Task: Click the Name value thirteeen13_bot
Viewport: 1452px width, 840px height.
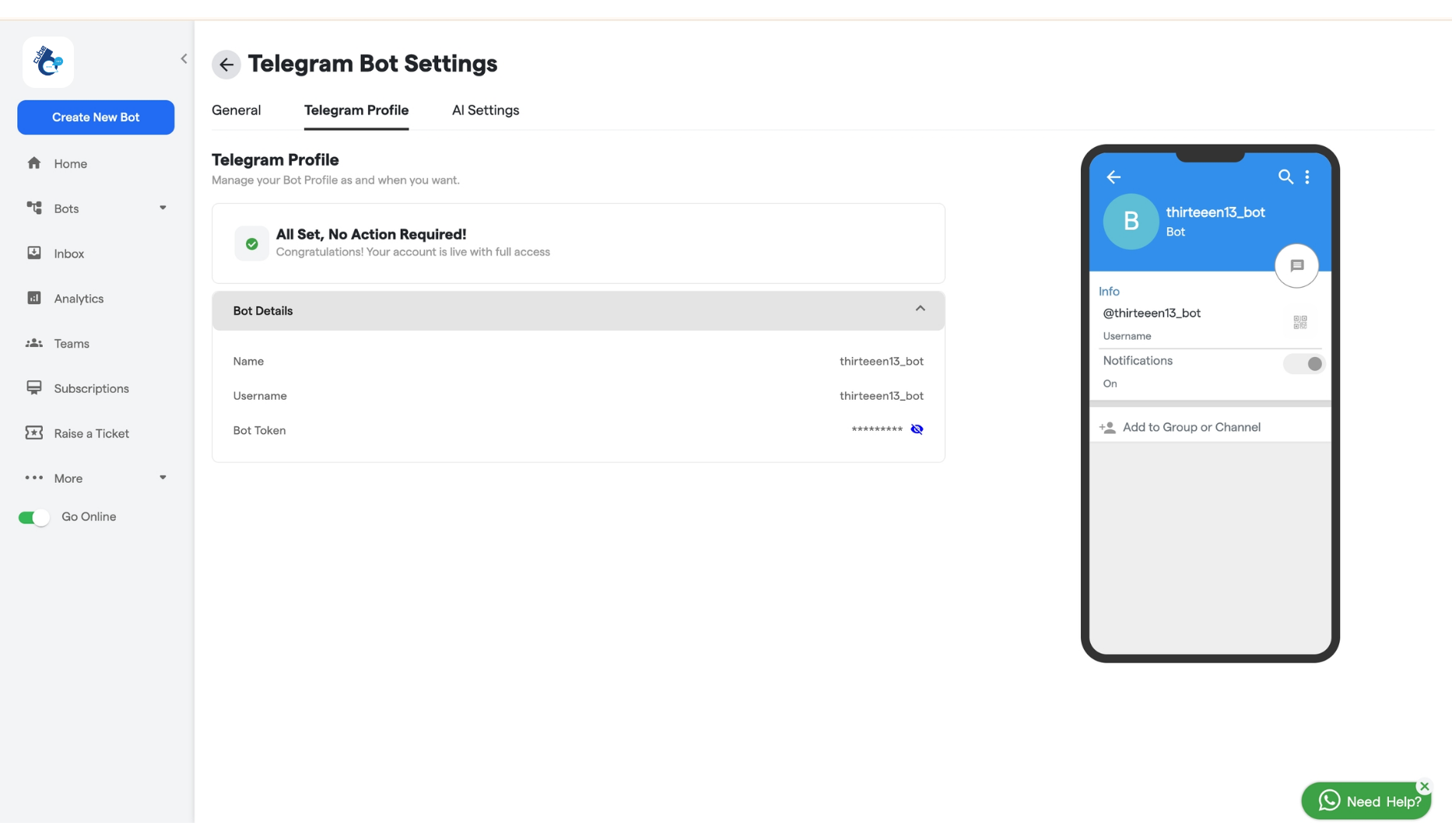Action: click(881, 361)
